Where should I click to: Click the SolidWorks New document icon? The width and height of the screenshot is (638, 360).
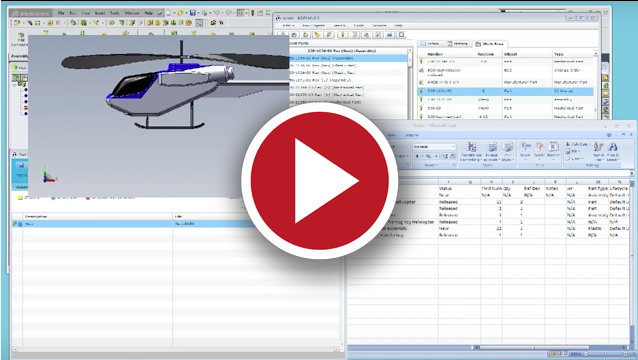[x=168, y=13]
